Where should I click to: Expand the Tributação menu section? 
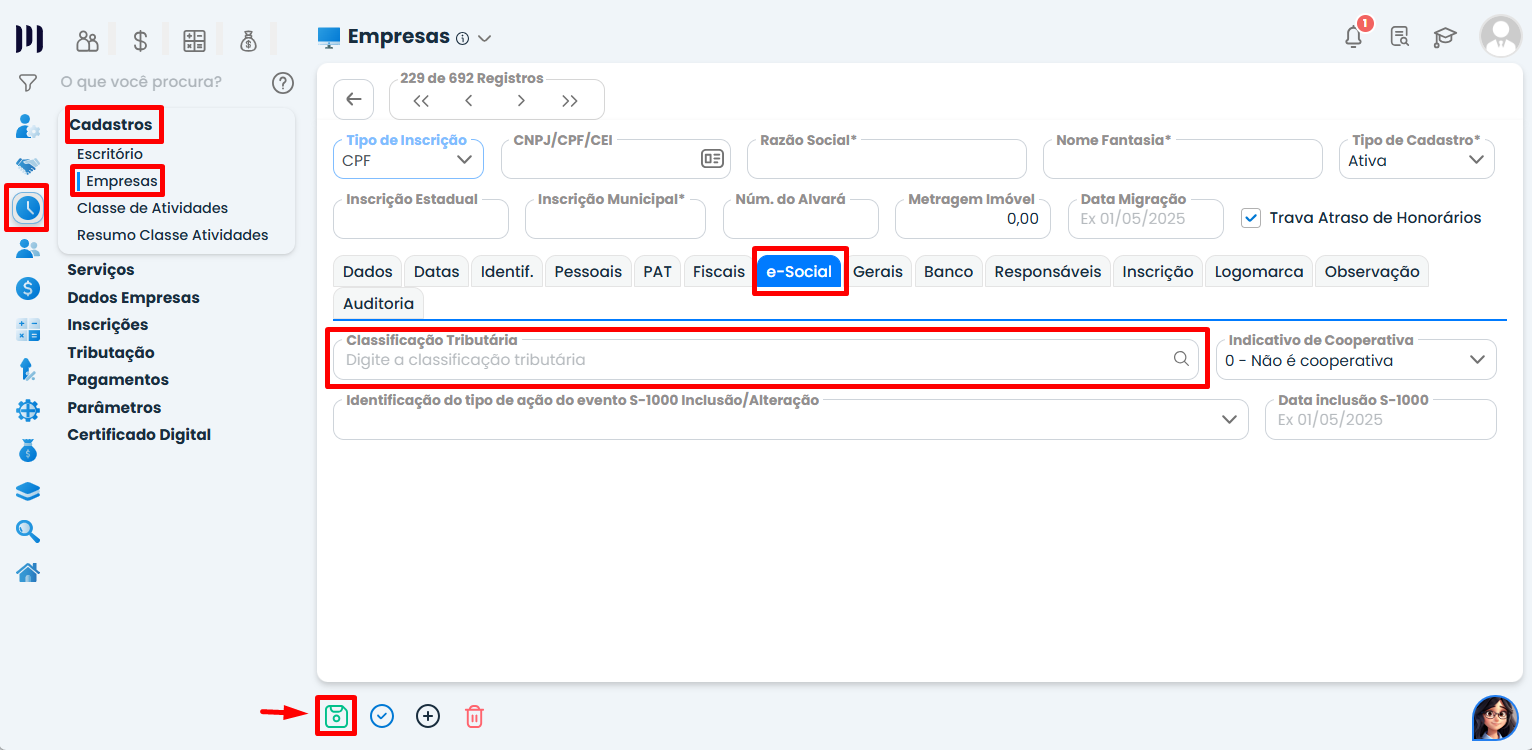(x=111, y=353)
